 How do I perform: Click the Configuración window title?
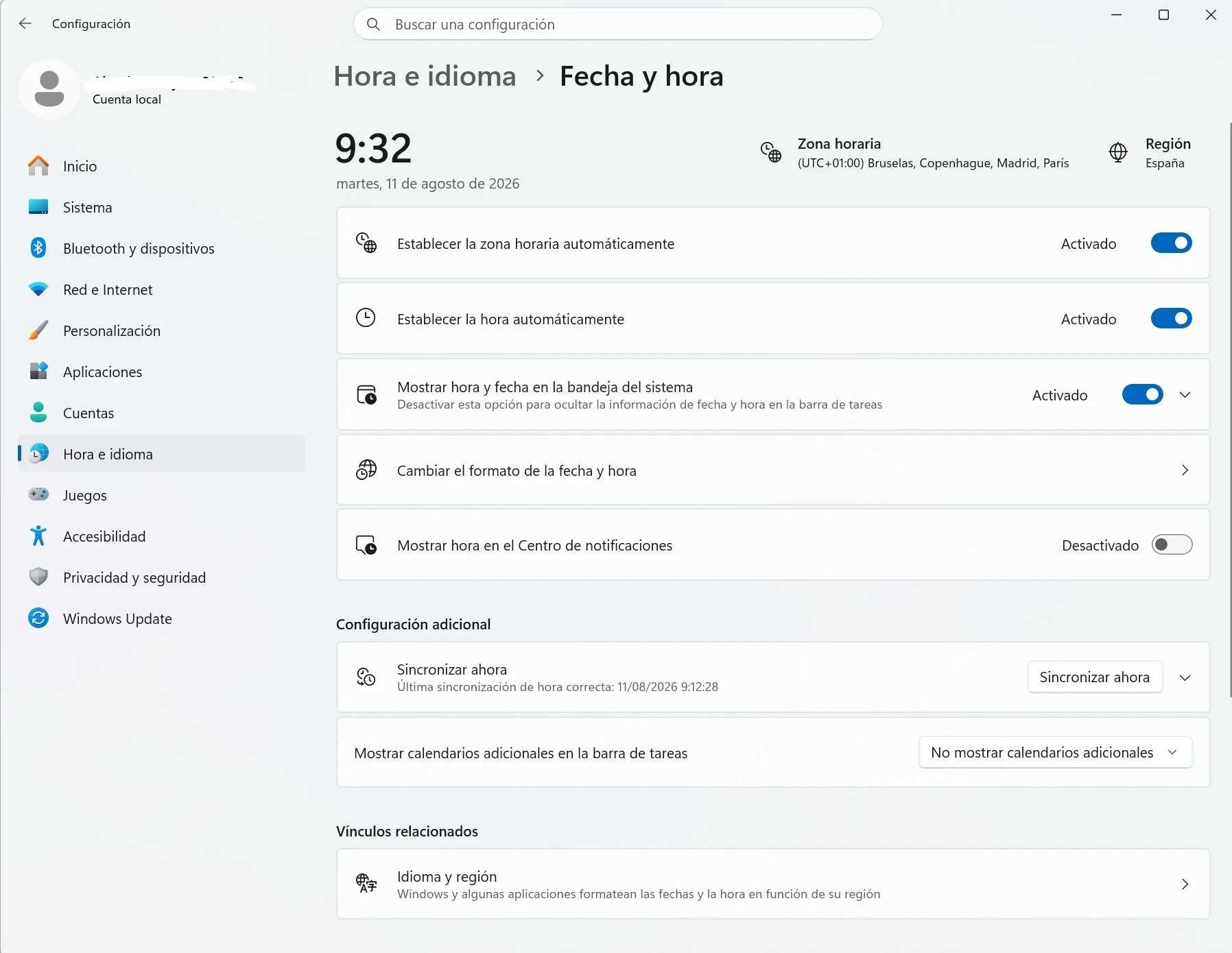91,24
